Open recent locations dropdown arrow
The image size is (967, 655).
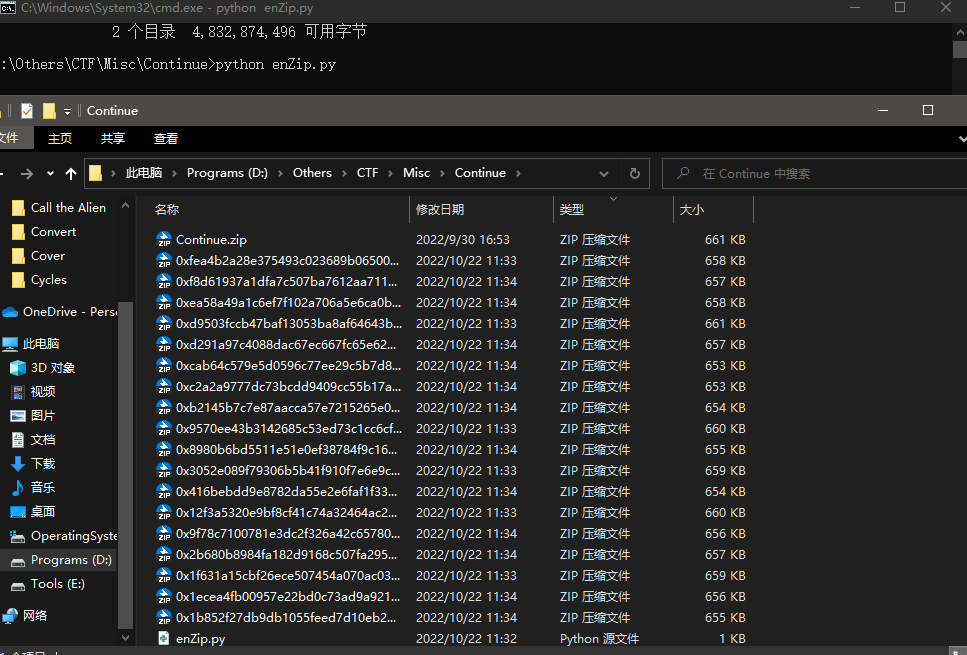50,173
